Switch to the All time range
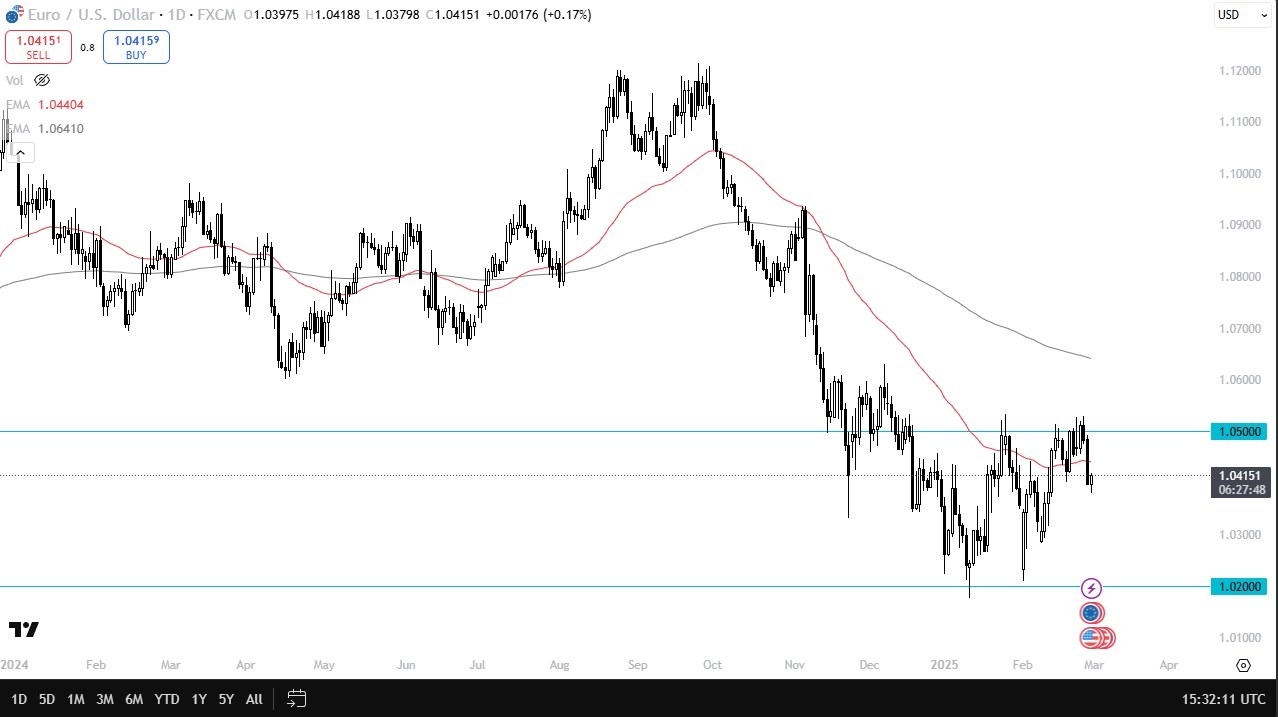This screenshot has height=717, width=1278. (254, 699)
